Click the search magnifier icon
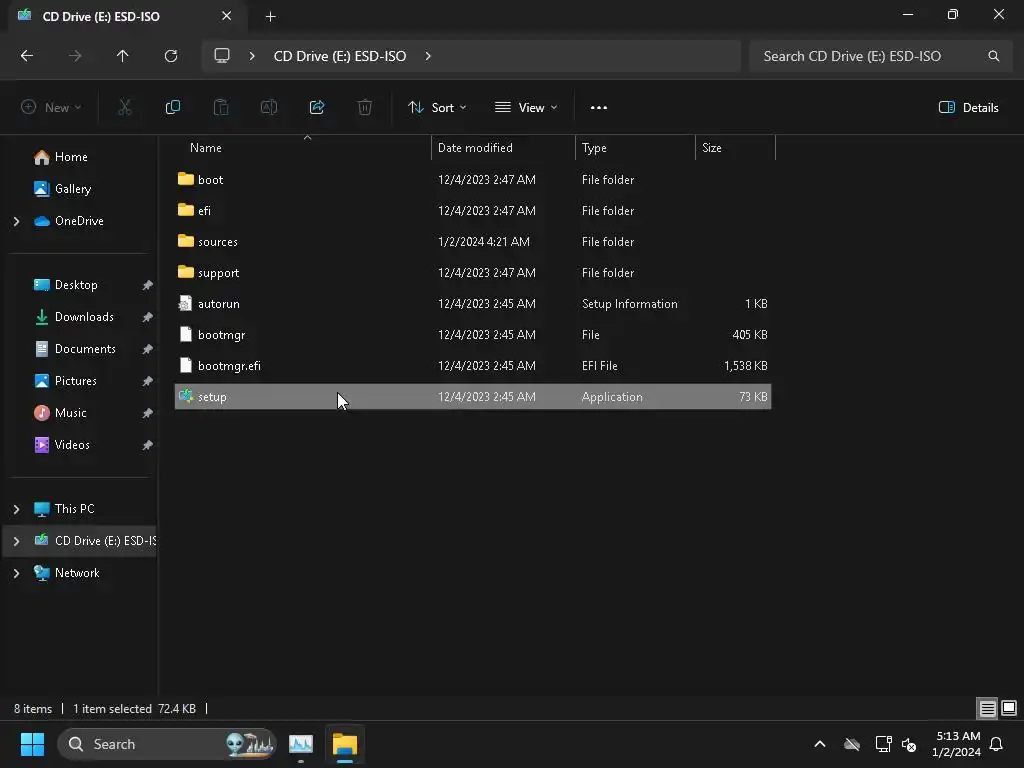 click(x=993, y=56)
